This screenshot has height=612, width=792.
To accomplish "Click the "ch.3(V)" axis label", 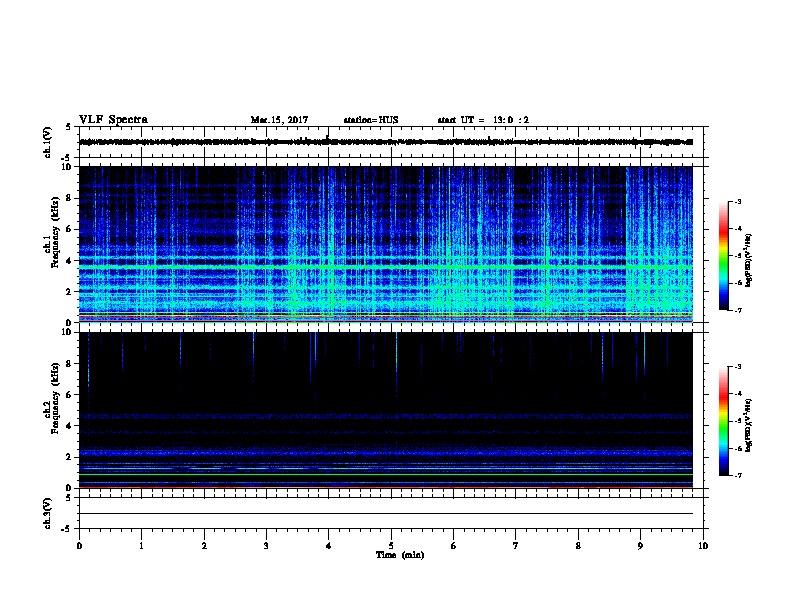I will coord(48,513).
